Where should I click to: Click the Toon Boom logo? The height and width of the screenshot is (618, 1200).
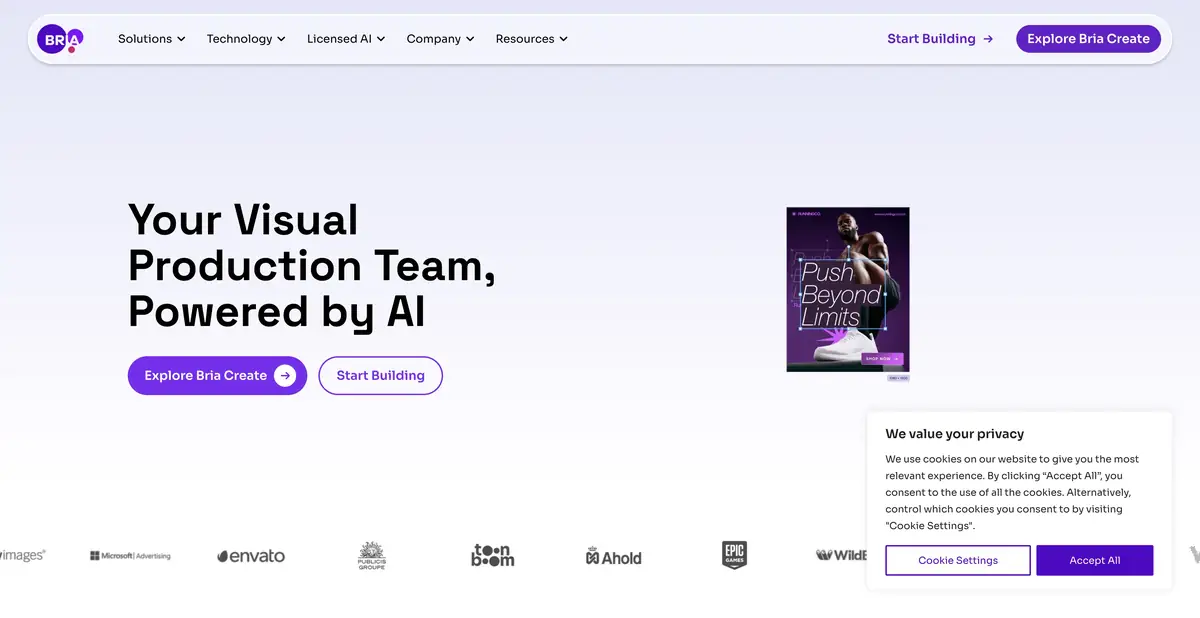coord(493,555)
